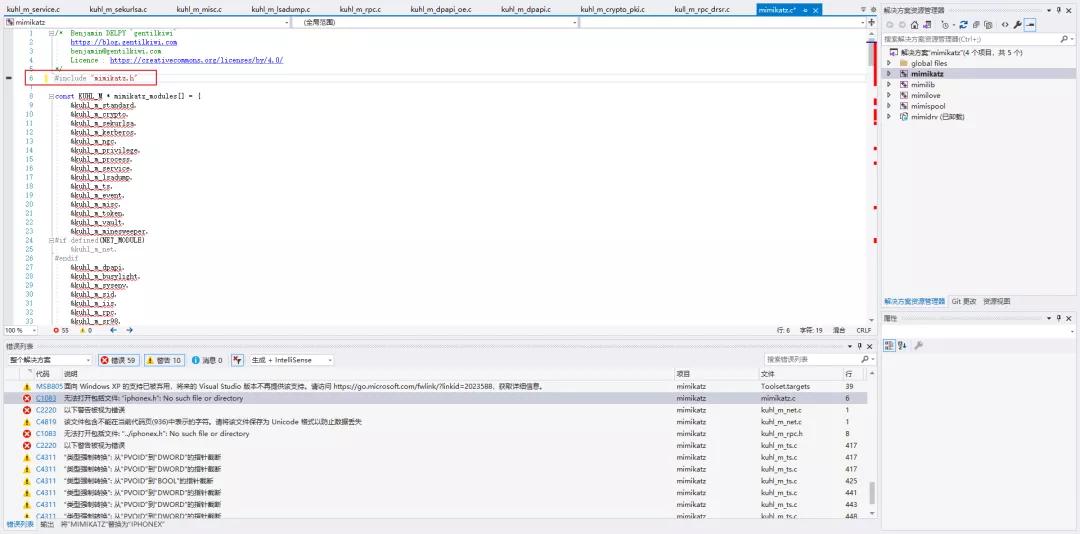Toggle Messages 0 filter button
Image resolution: width=1080 pixels, height=534 pixels.
pyautogui.click(x=207, y=360)
